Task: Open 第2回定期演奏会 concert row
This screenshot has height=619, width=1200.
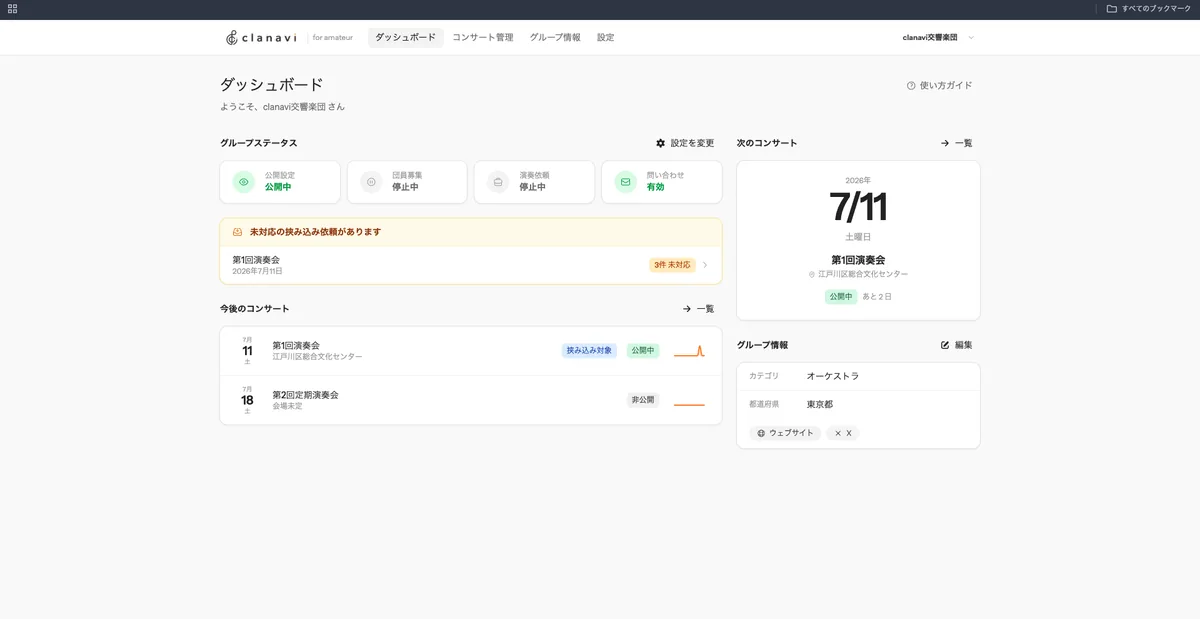Action: click(x=471, y=400)
